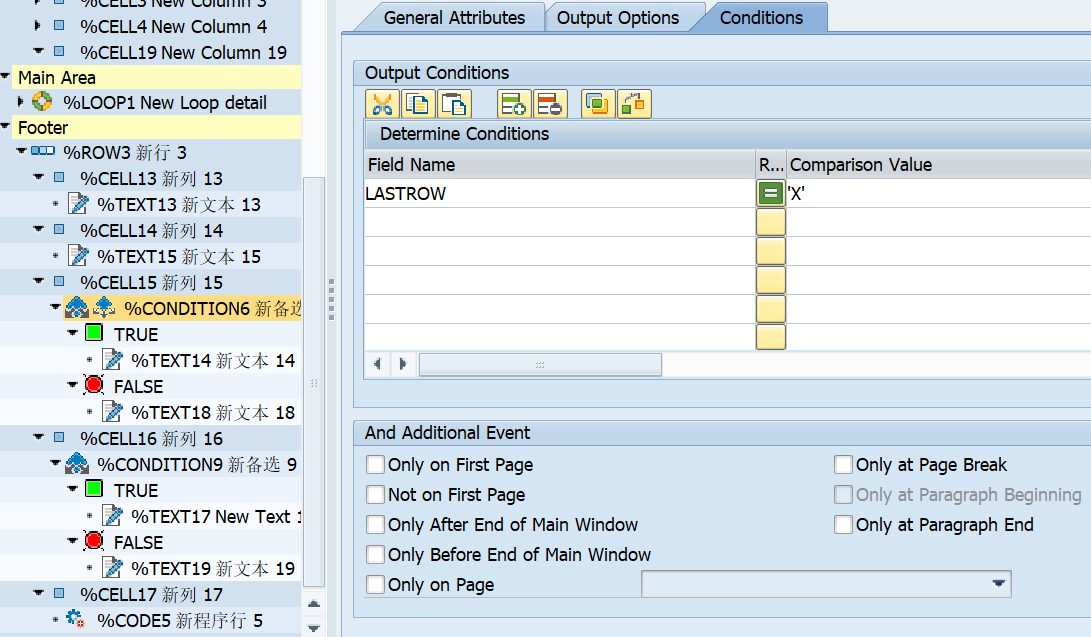The height and width of the screenshot is (637, 1091).
Task: Switch to the General Attributes tab
Action: [458, 17]
